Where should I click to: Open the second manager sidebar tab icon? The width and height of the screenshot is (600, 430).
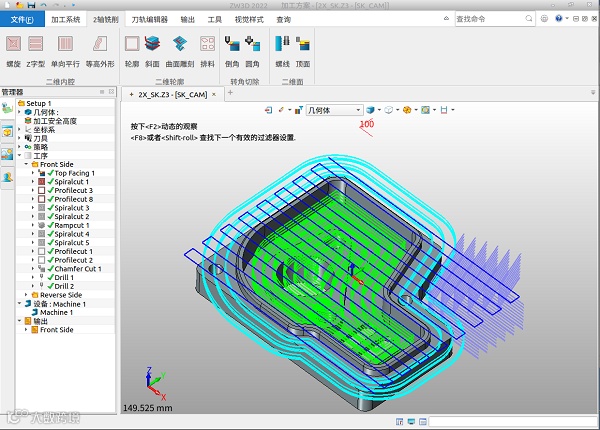coord(7,132)
